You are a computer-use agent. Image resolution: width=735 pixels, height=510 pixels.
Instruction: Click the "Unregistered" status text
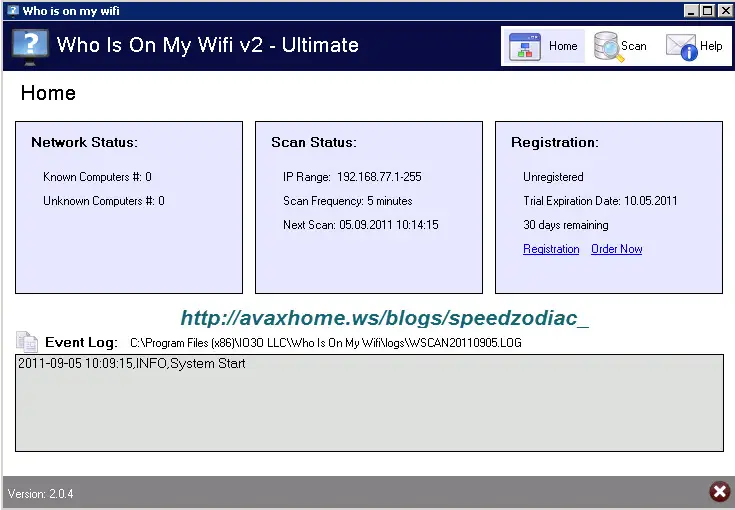553,177
